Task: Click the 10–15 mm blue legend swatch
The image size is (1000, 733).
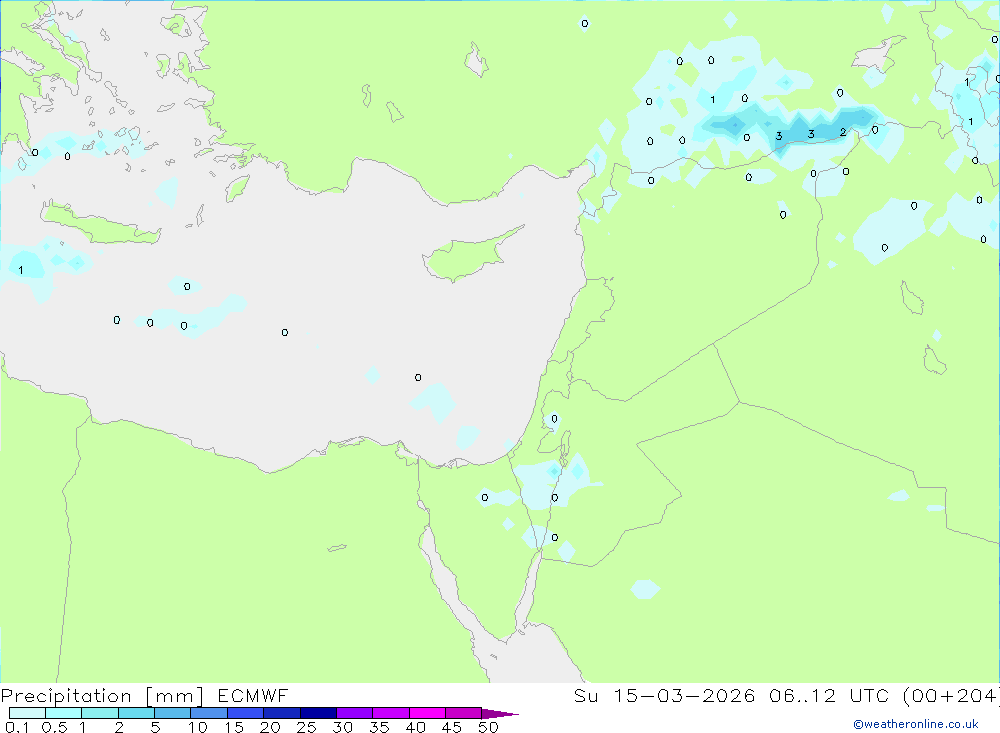Action: pyautogui.click(x=209, y=713)
